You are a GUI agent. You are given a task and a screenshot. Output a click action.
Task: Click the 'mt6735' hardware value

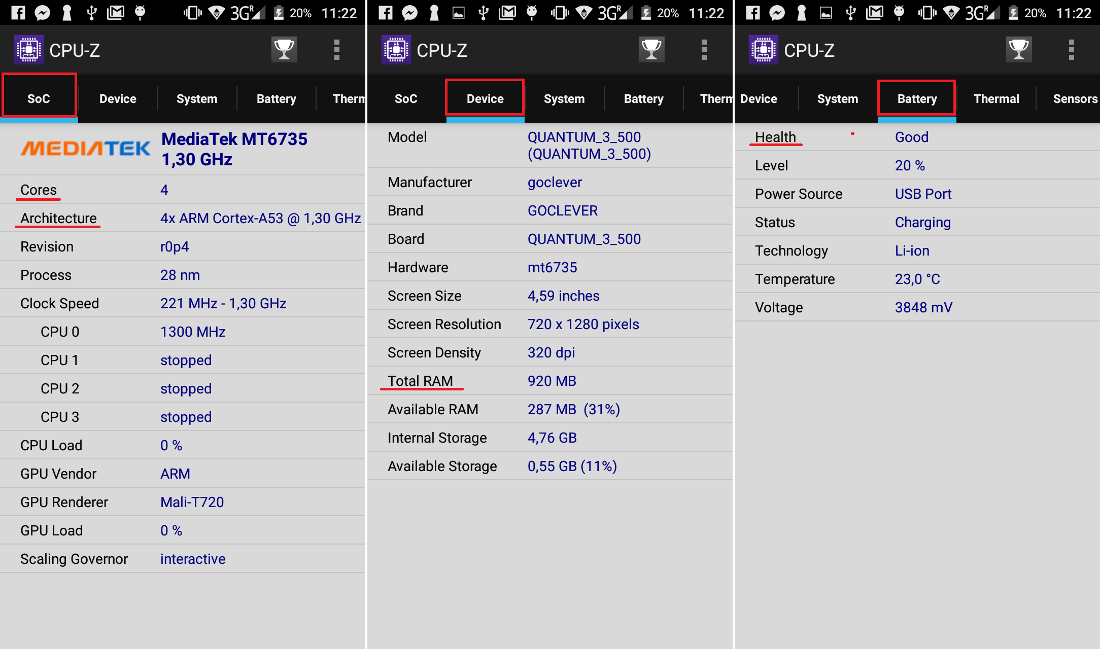552,267
